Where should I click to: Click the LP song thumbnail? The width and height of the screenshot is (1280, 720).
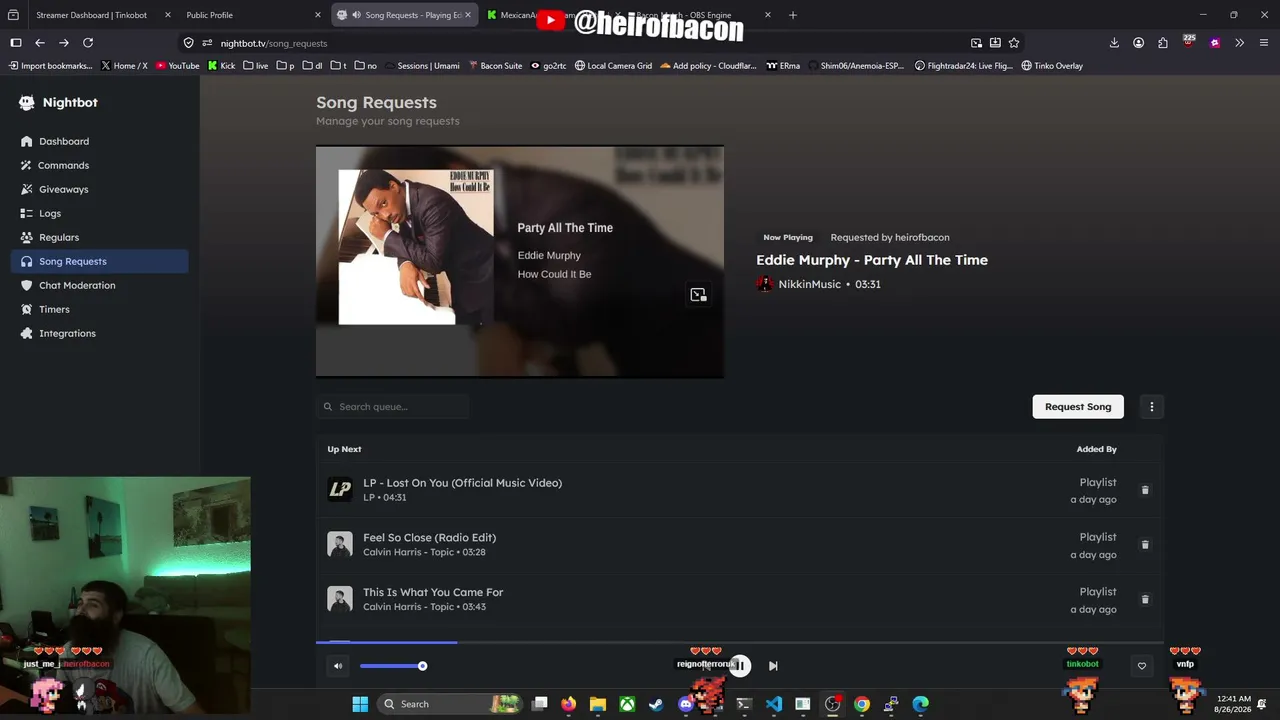340,490
